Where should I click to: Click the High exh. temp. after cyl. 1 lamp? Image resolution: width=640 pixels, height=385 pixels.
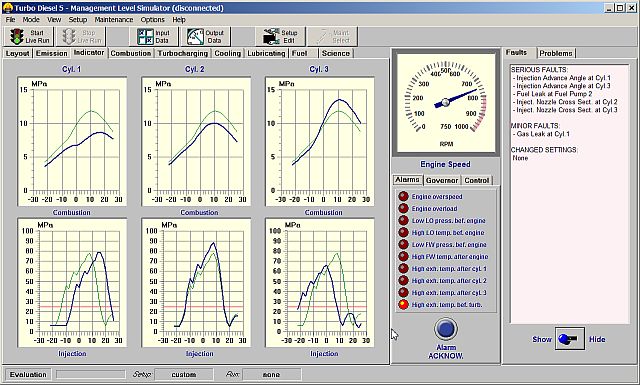click(403, 269)
